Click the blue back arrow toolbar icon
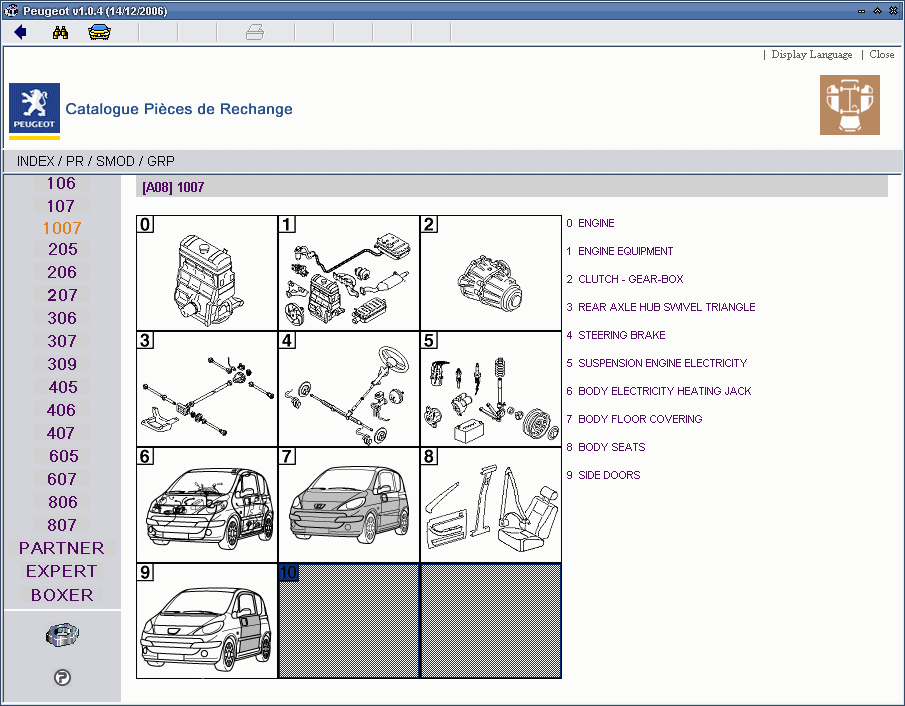 pyautogui.click(x=19, y=31)
